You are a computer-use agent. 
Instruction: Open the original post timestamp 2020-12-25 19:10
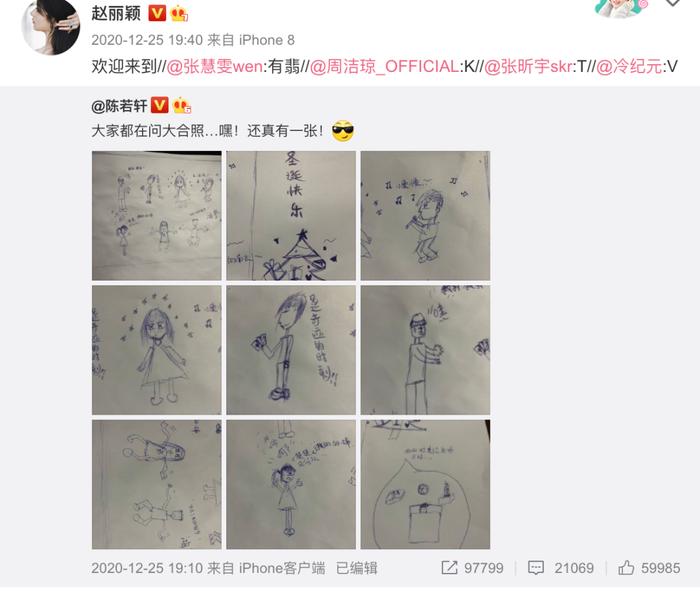147,568
